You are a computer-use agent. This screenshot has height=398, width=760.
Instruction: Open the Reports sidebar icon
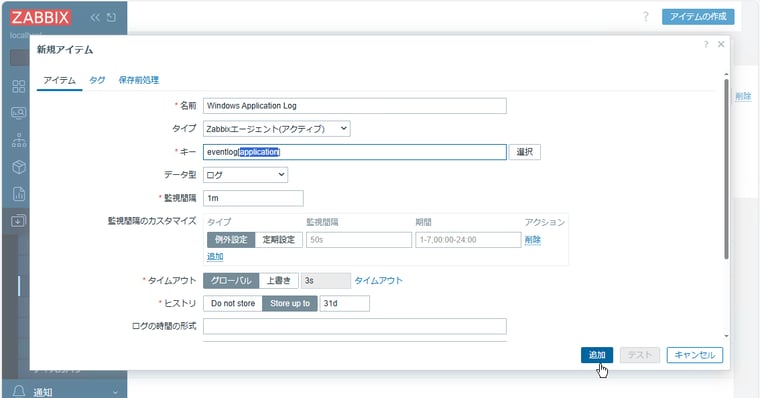click(x=18, y=194)
